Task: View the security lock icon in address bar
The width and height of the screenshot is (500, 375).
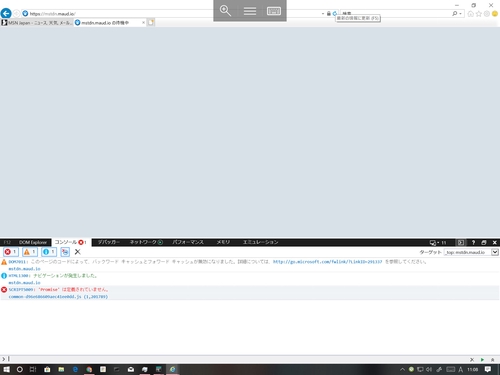Action: [x=329, y=14]
